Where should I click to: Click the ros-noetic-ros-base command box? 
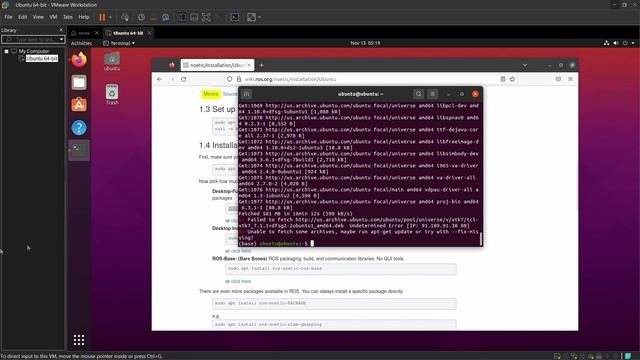point(341,269)
